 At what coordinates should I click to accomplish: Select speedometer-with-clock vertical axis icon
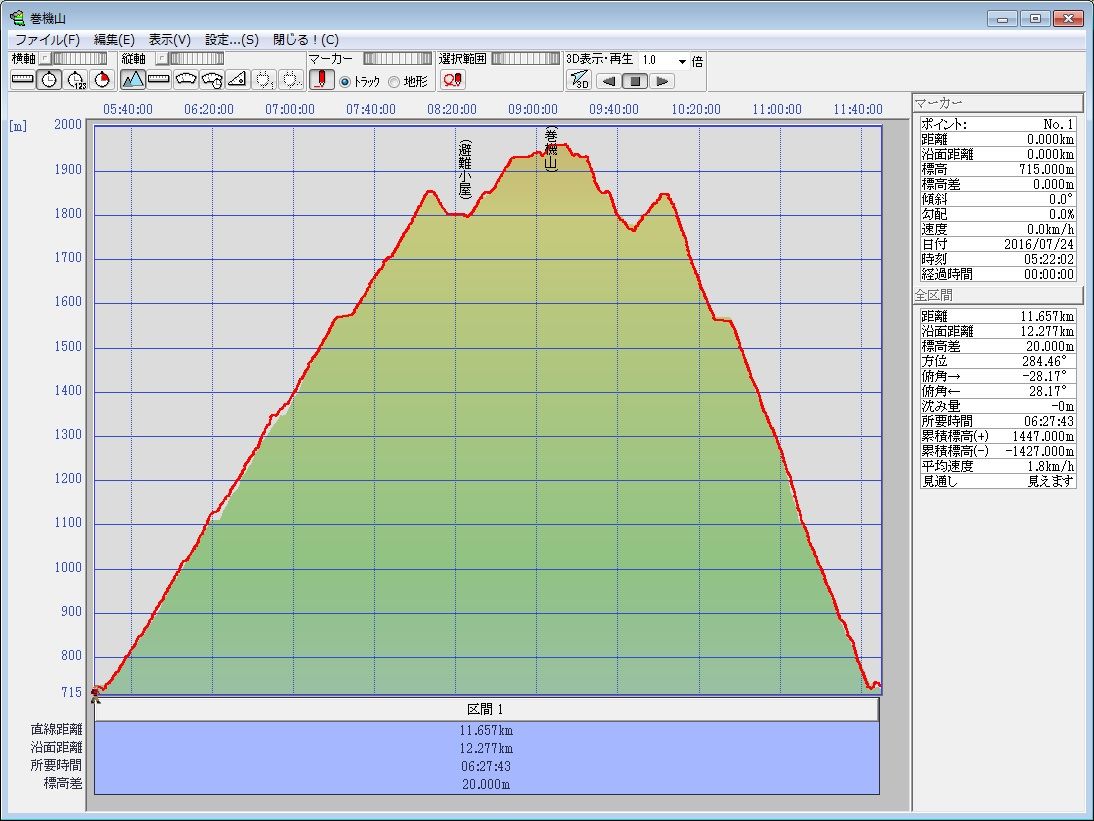point(211,80)
